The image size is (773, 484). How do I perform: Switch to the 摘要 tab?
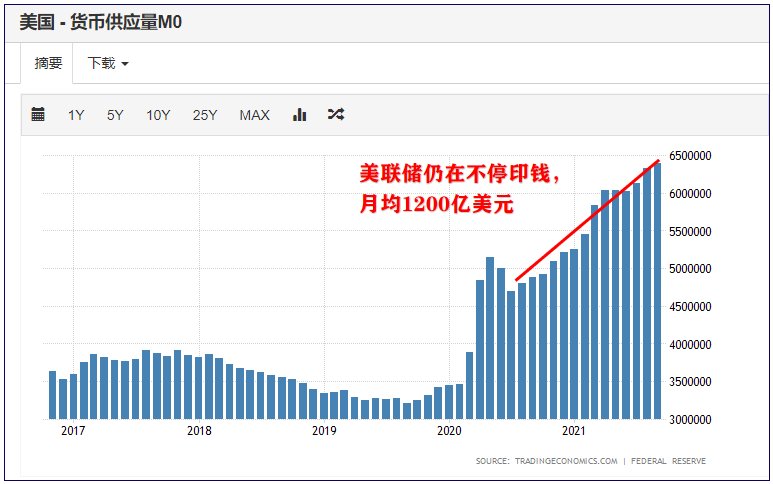[48, 63]
